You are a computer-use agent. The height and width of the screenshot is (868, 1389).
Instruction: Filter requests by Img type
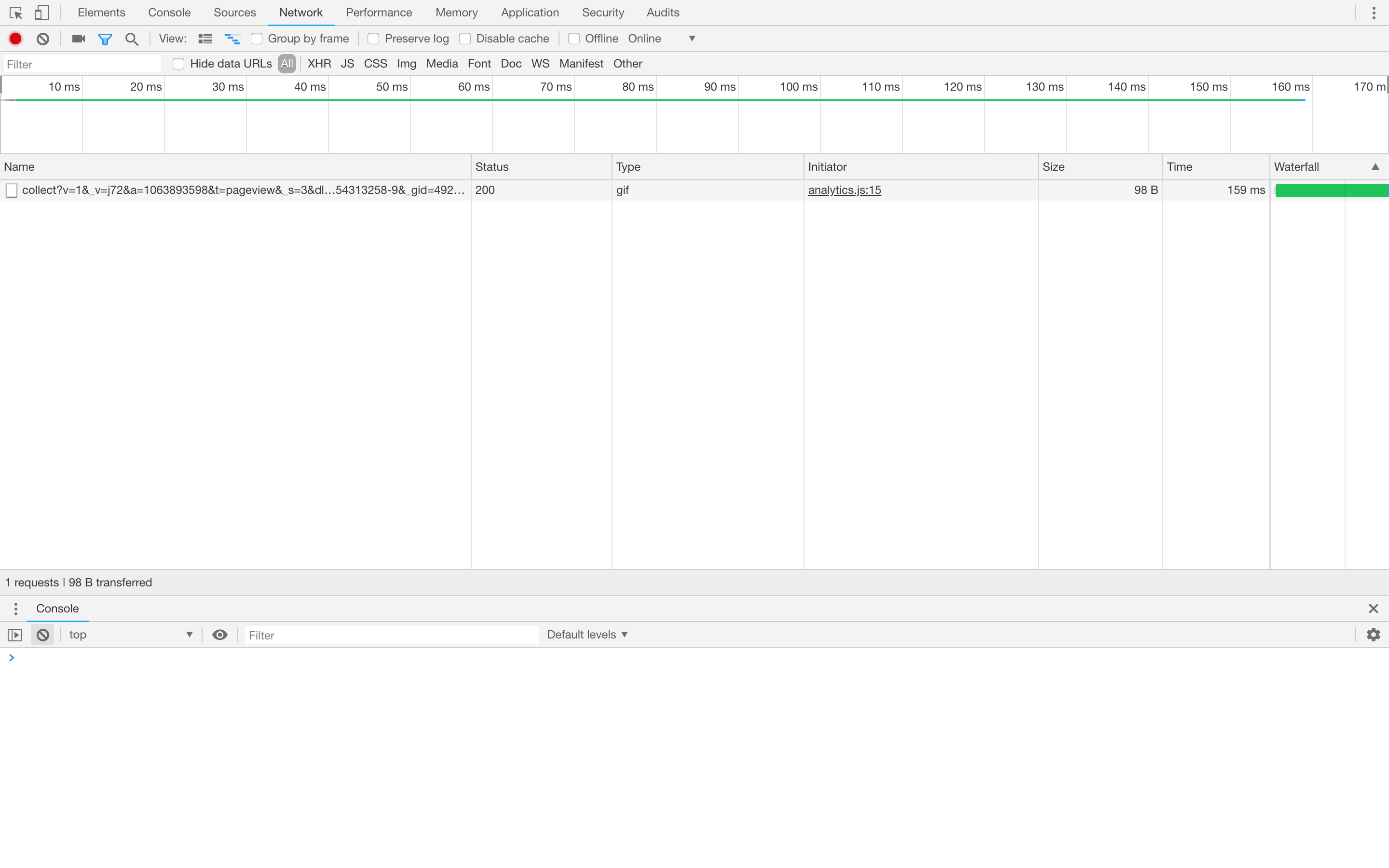point(407,64)
